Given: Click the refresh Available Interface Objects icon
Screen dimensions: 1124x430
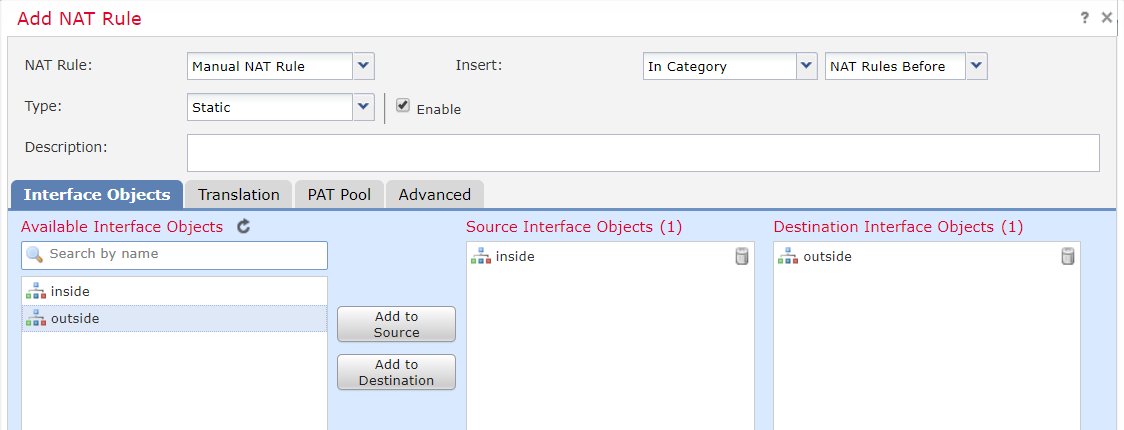Looking at the screenshot, I should (244, 227).
